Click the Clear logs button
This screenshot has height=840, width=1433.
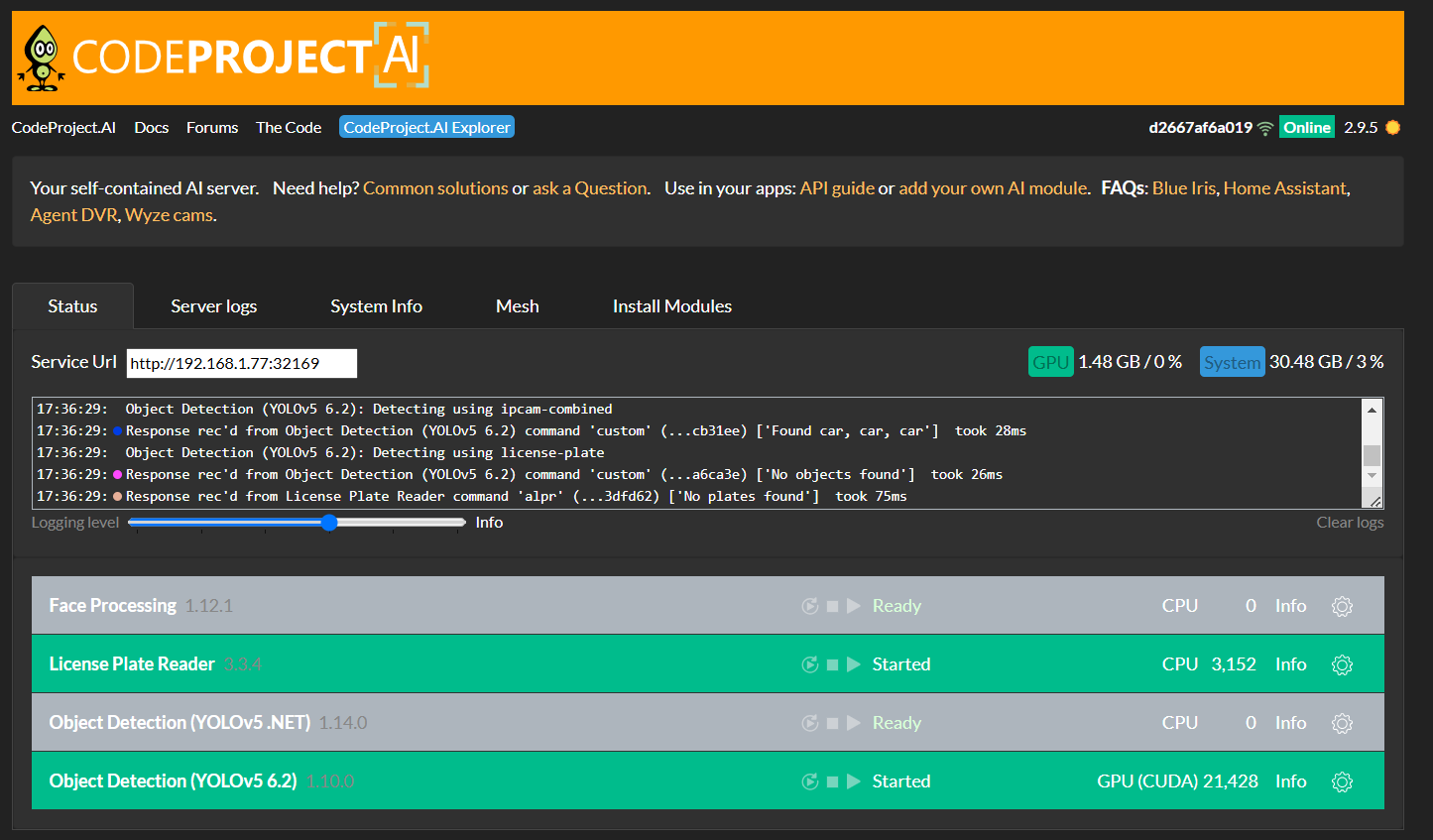pos(1350,523)
